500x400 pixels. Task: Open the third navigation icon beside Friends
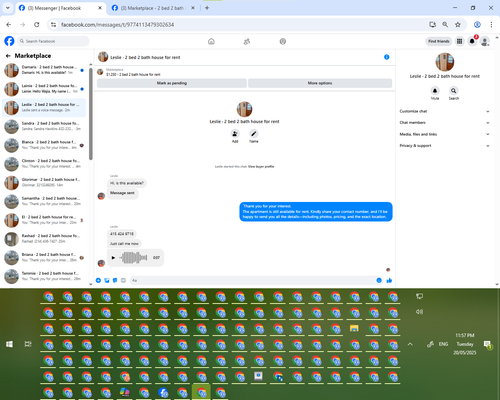click(x=283, y=41)
